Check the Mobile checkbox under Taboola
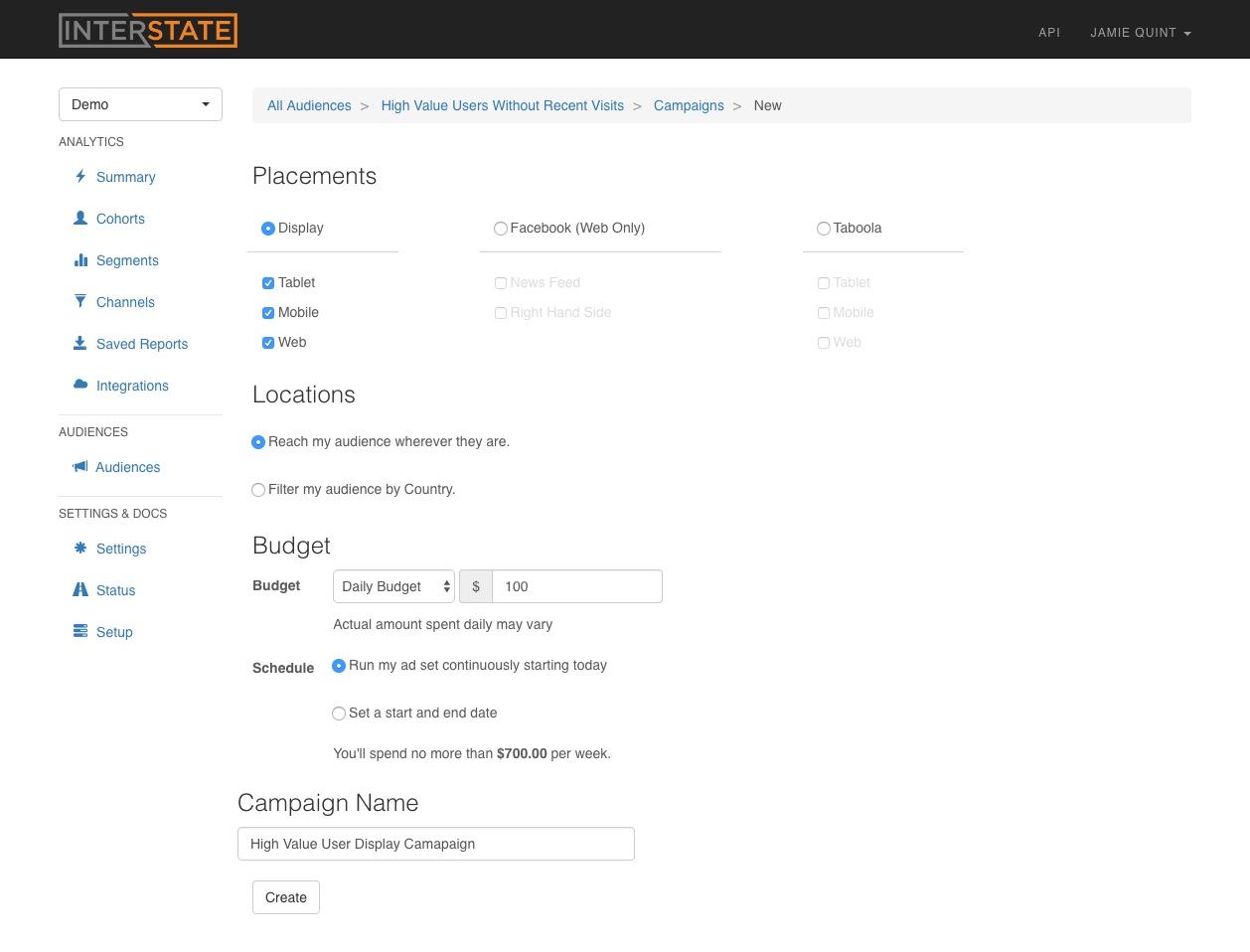The width and height of the screenshot is (1250, 952). point(824,313)
